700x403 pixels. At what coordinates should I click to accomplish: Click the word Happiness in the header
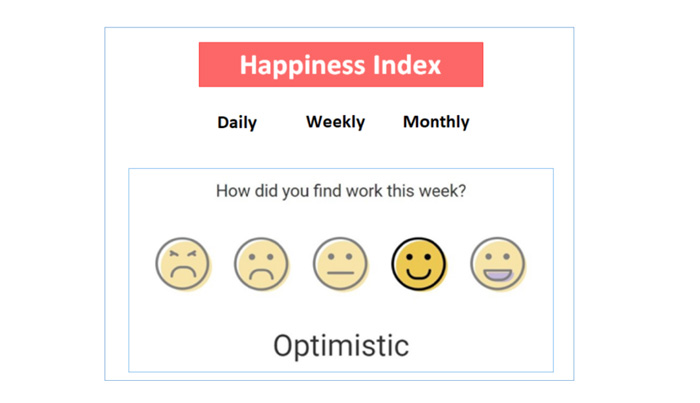point(303,66)
